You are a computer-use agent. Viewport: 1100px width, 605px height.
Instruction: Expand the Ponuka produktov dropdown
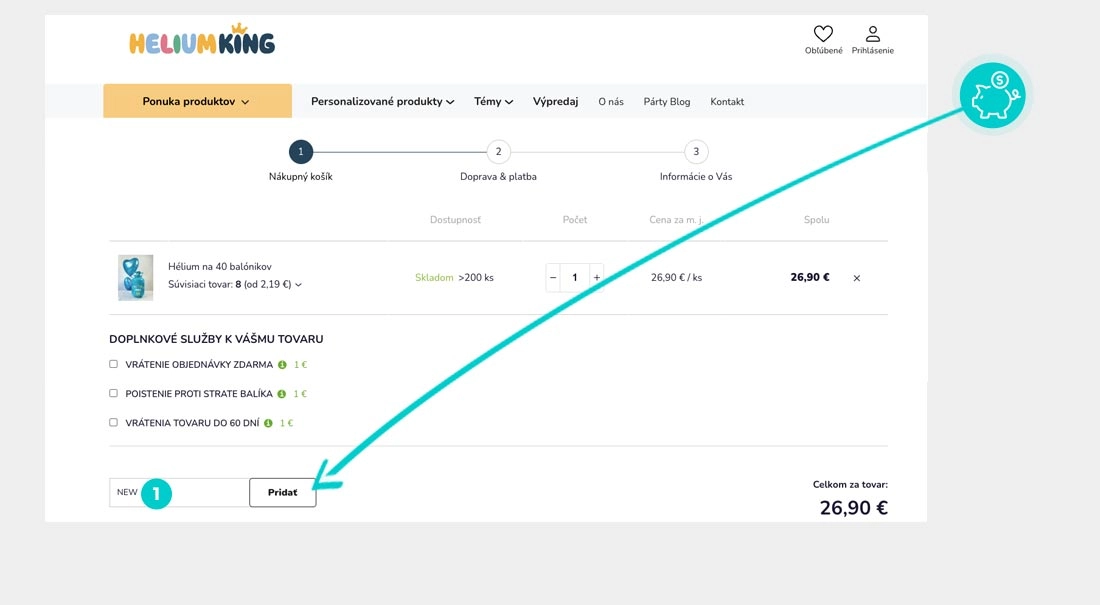pyautogui.click(x=197, y=101)
